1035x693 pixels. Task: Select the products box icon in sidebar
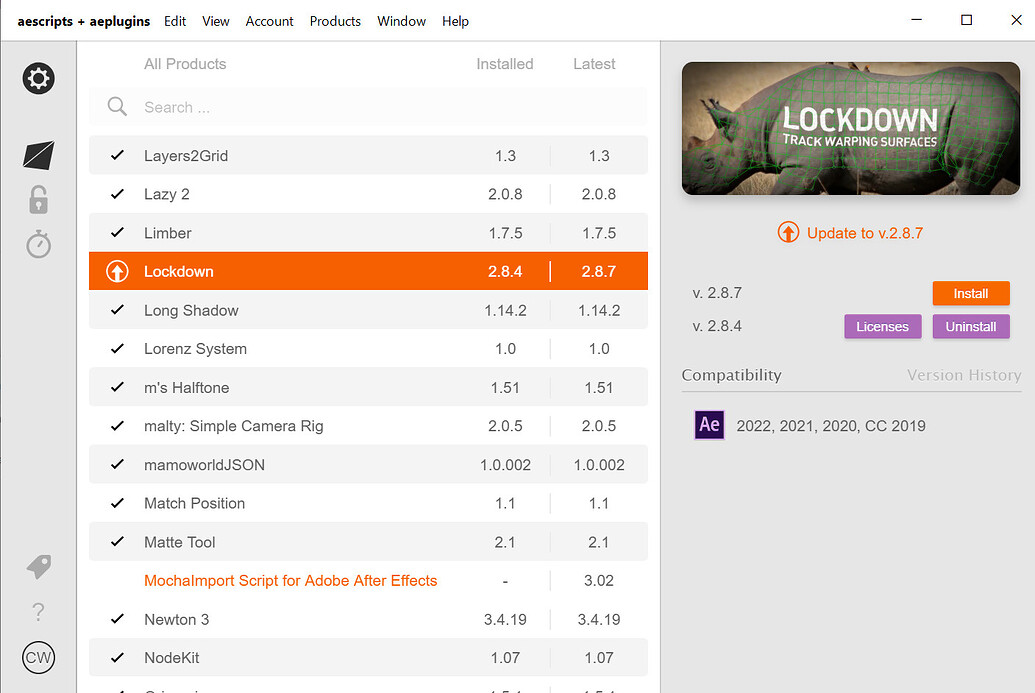pos(38,155)
